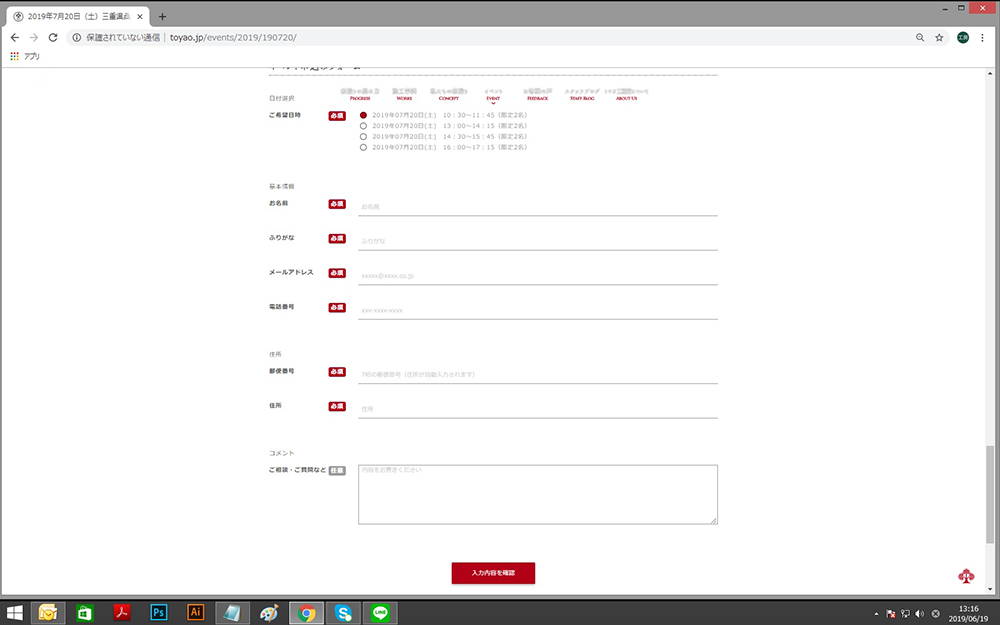Image resolution: width=1000 pixels, height=625 pixels.
Task: Click the メールアドレス email input field
Action: click(x=537, y=275)
